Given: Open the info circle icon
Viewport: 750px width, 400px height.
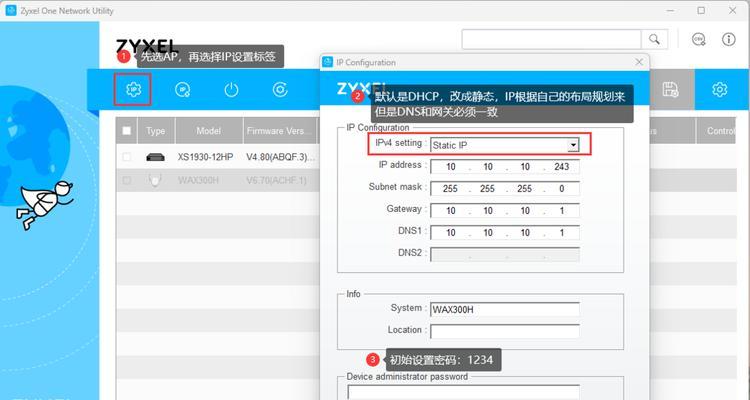Looking at the screenshot, I should [x=728, y=39].
